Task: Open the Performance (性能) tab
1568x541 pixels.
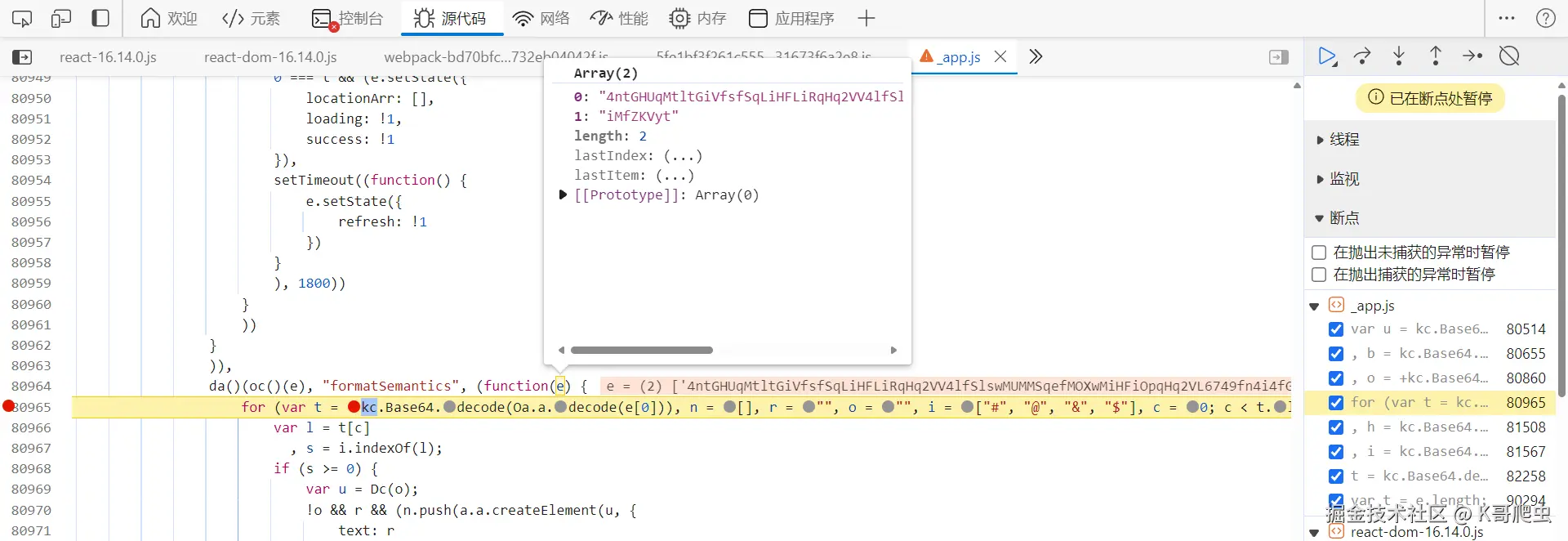Action: (619, 18)
